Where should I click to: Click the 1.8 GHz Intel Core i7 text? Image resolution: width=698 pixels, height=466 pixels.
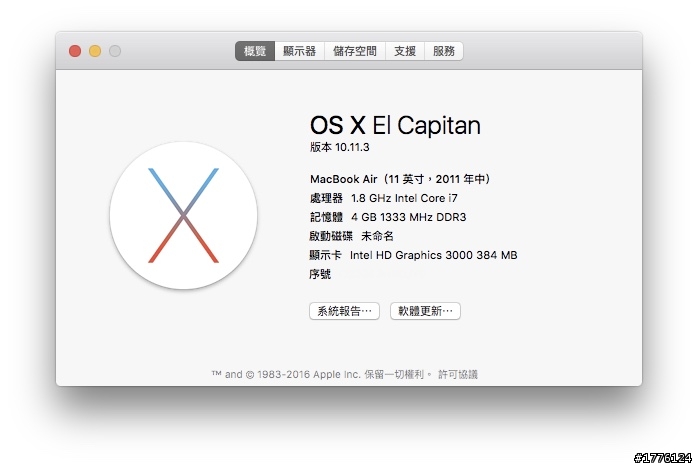[x=404, y=198]
